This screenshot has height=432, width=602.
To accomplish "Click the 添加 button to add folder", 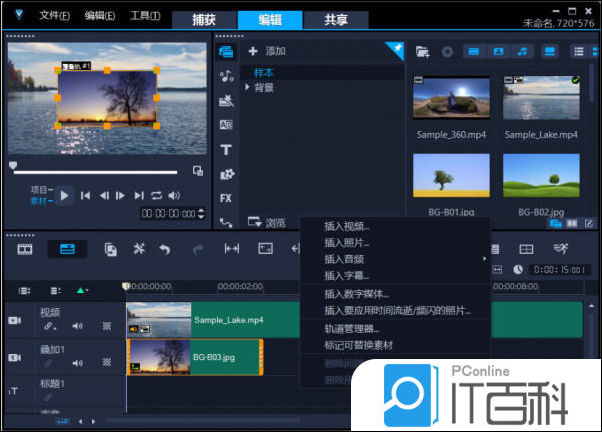I will point(267,51).
